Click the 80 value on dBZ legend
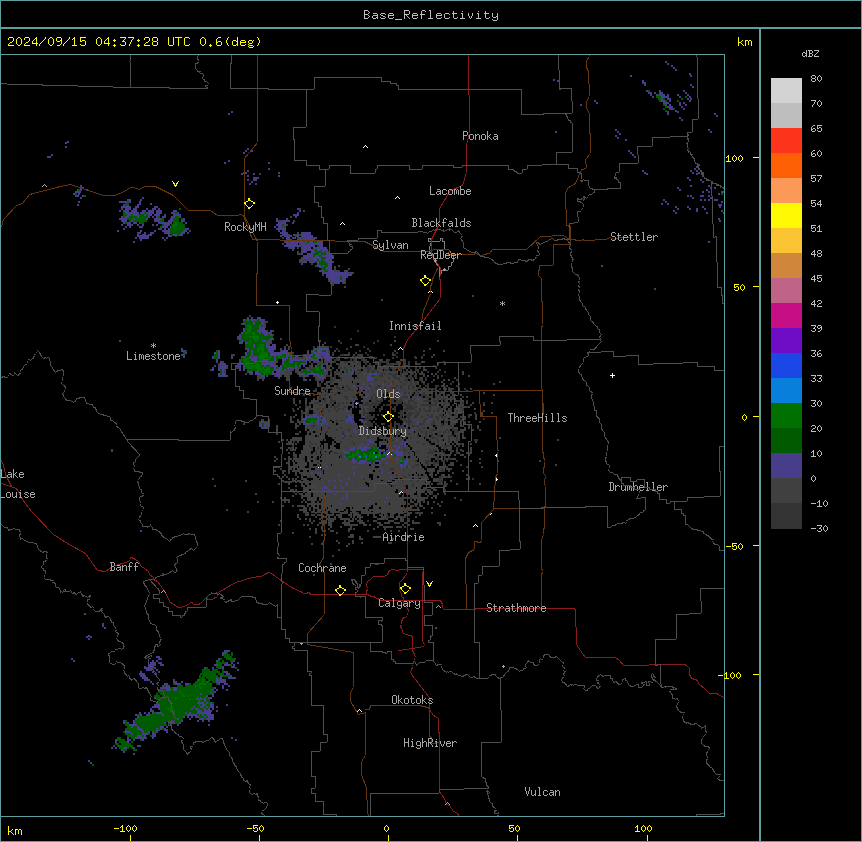This screenshot has width=862, height=842. (816, 79)
